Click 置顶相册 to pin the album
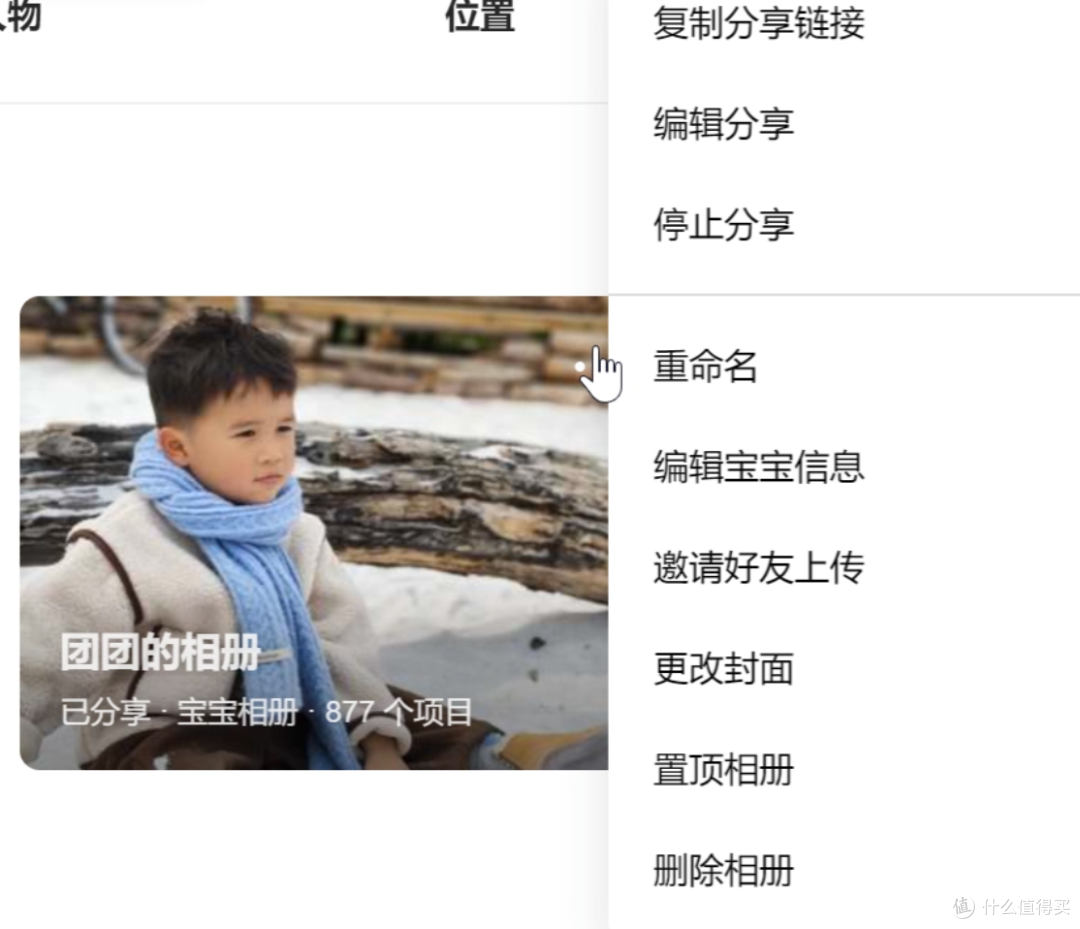Screen dimensions: 1080x929 [723, 769]
